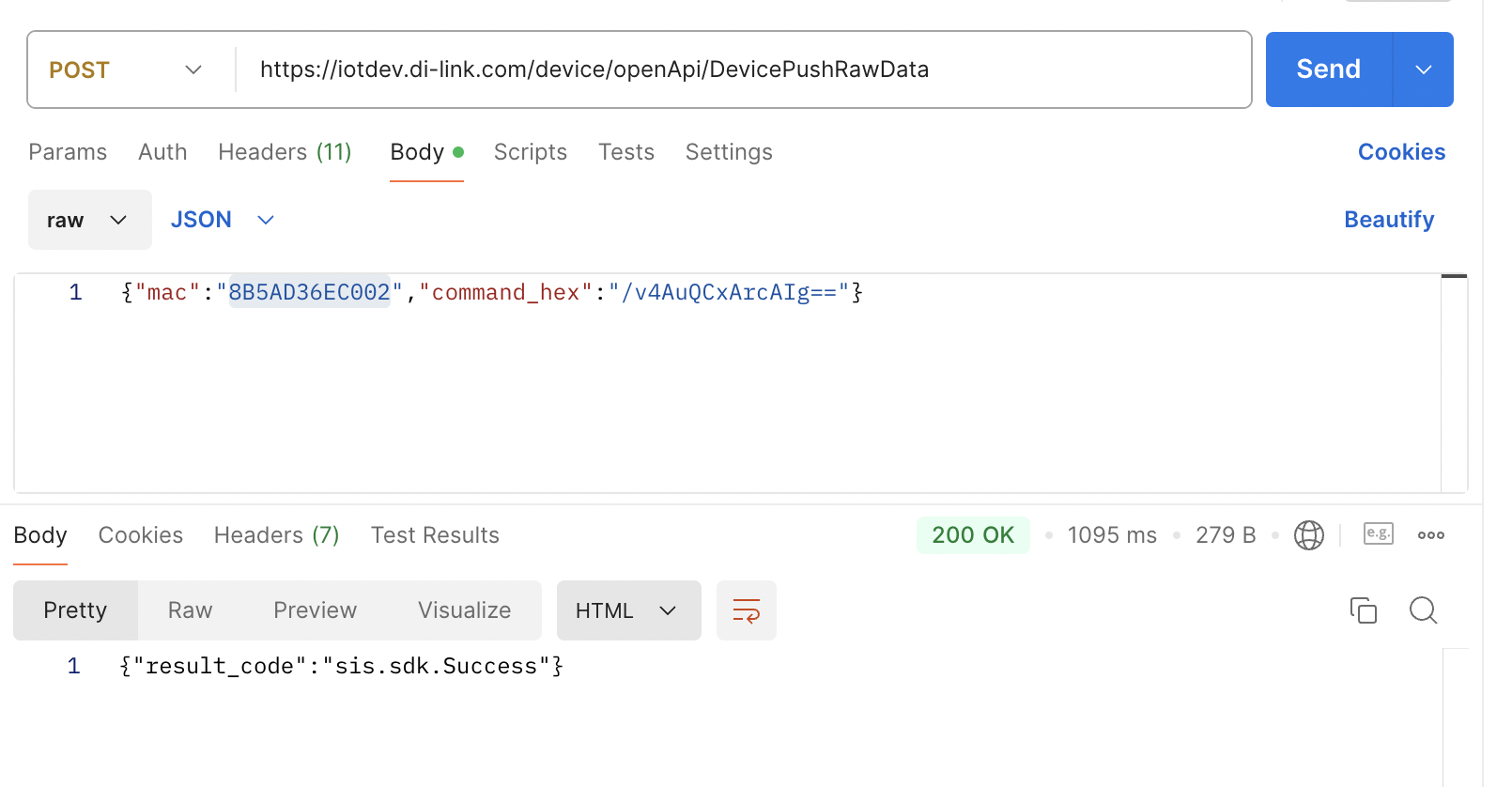The width and height of the screenshot is (1512, 787).
Task: Open the HTML response format dropdown
Action: 629,610
